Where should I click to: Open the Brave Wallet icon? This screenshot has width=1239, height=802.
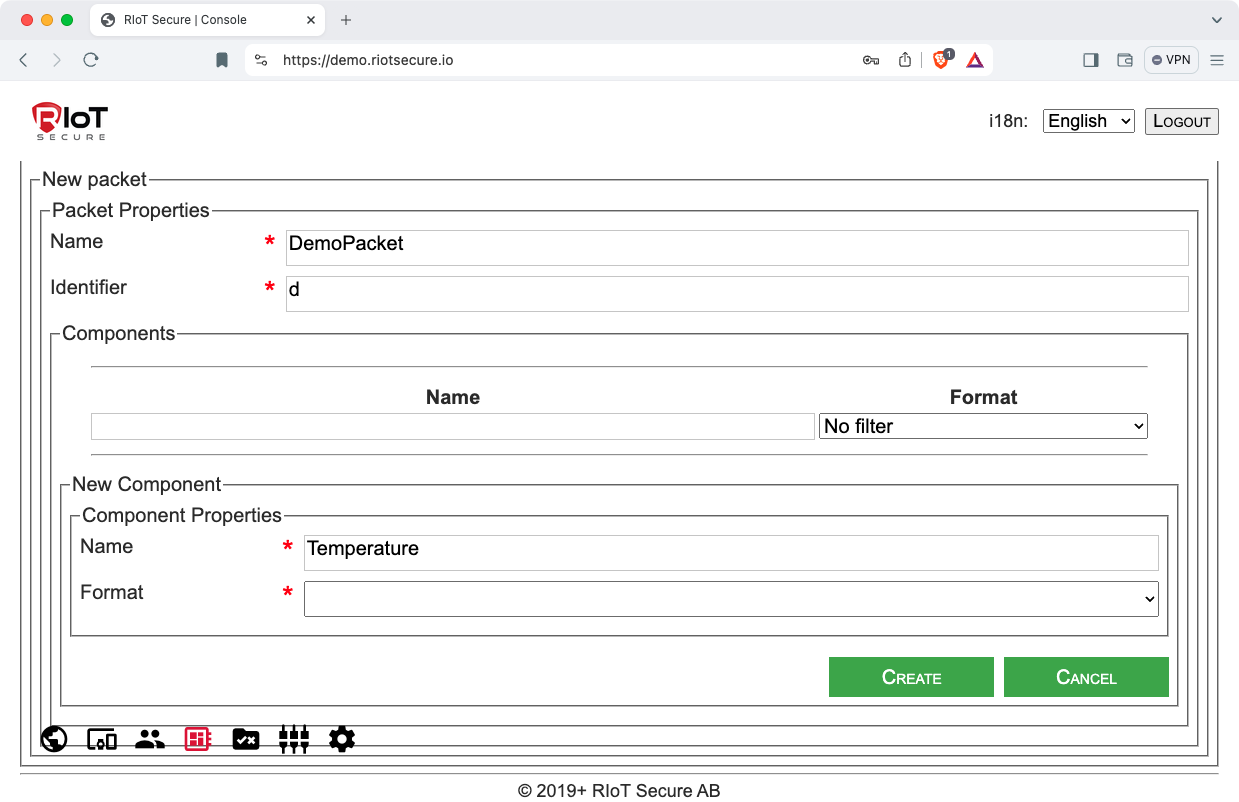click(1125, 60)
